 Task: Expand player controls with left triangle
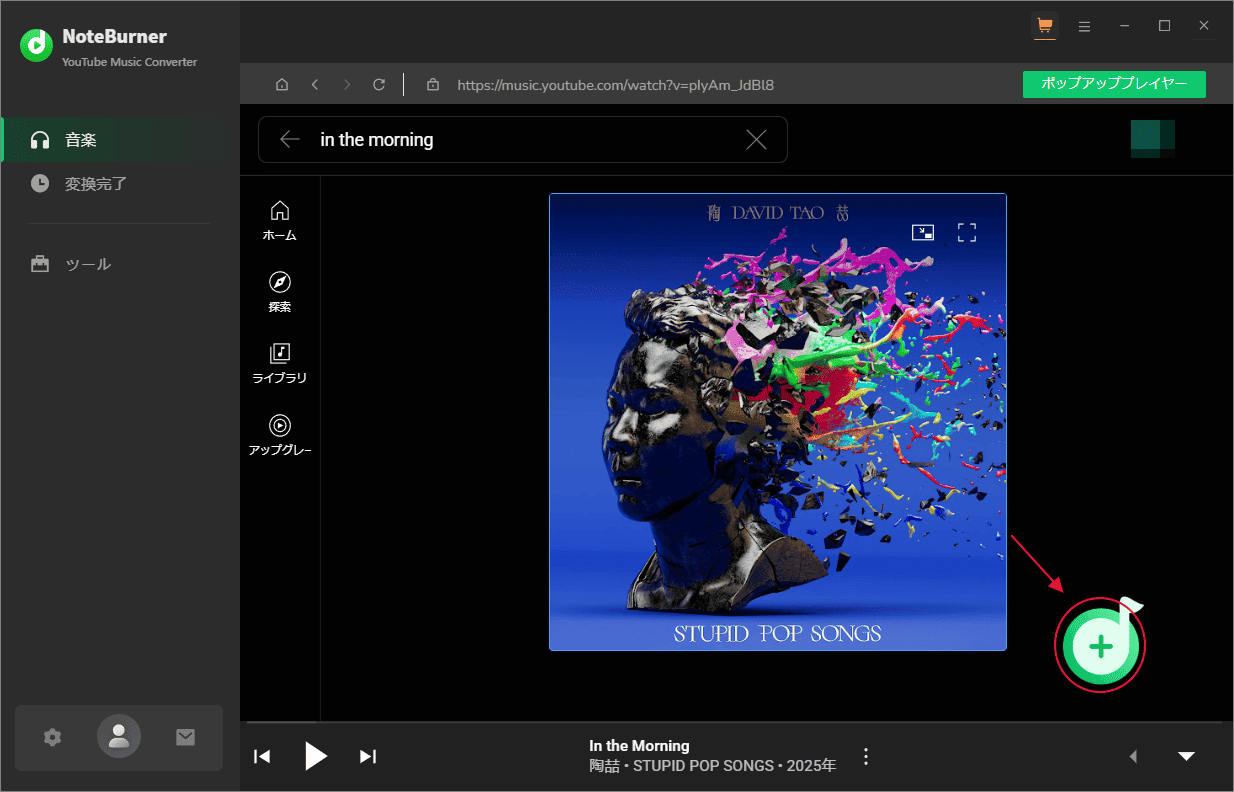point(1133,756)
